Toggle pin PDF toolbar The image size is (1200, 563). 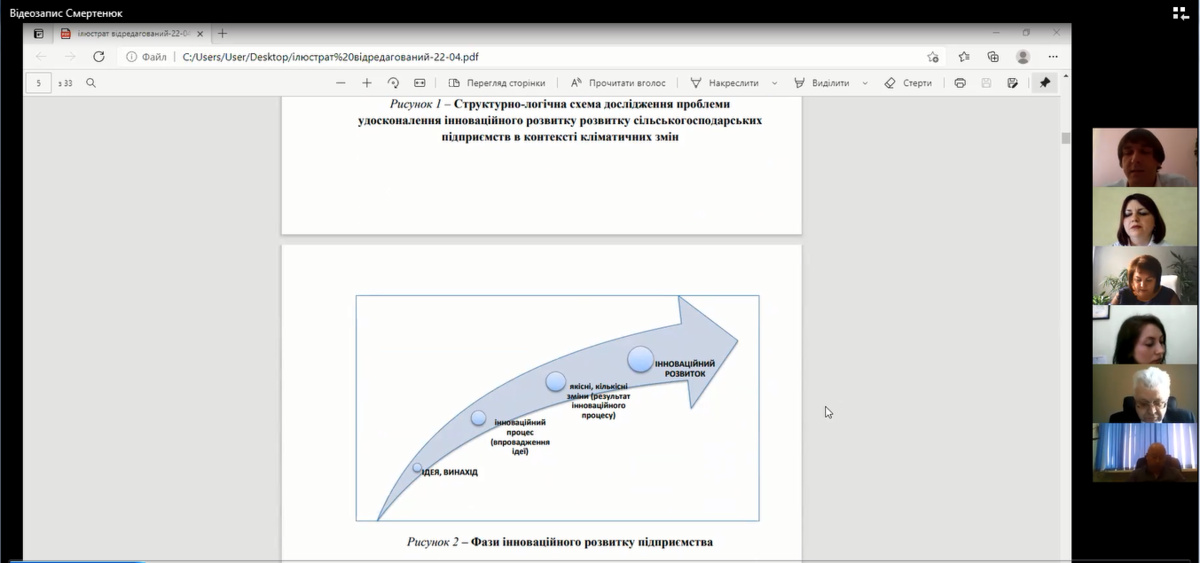(1045, 83)
